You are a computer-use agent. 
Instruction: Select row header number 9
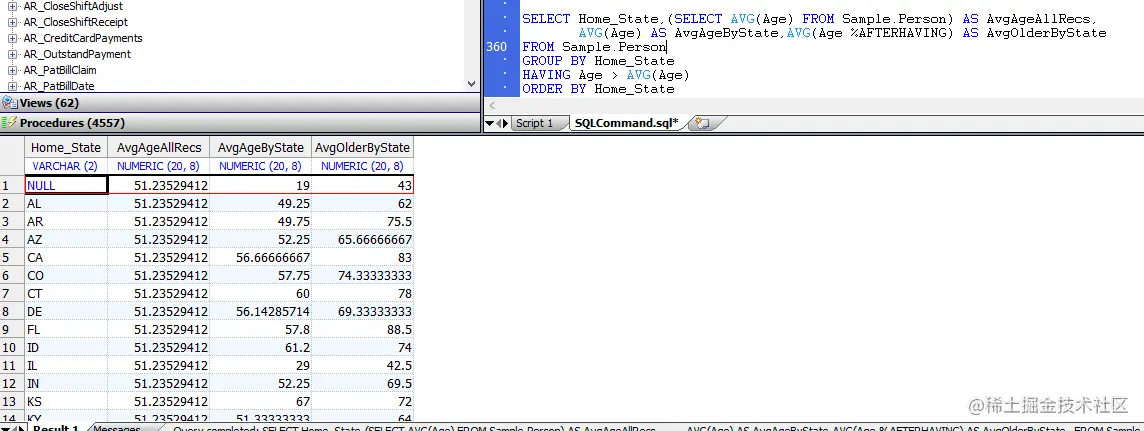tap(12, 330)
